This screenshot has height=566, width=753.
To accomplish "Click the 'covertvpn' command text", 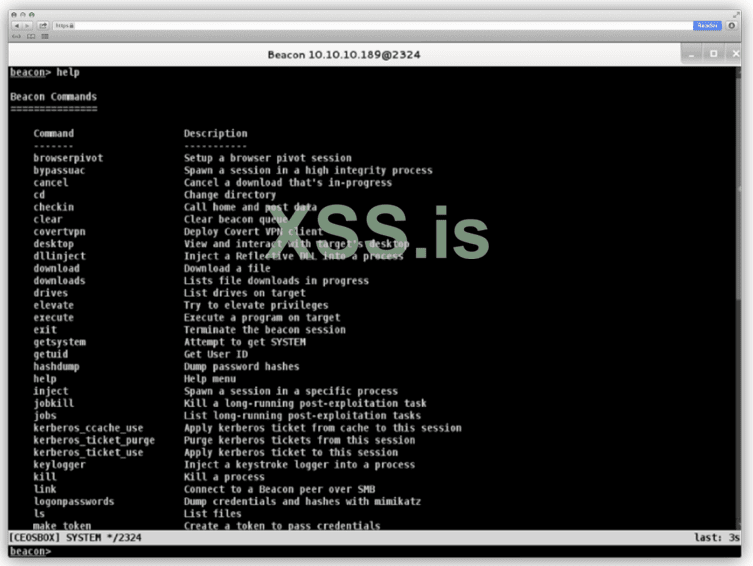I will [x=59, y=231].
